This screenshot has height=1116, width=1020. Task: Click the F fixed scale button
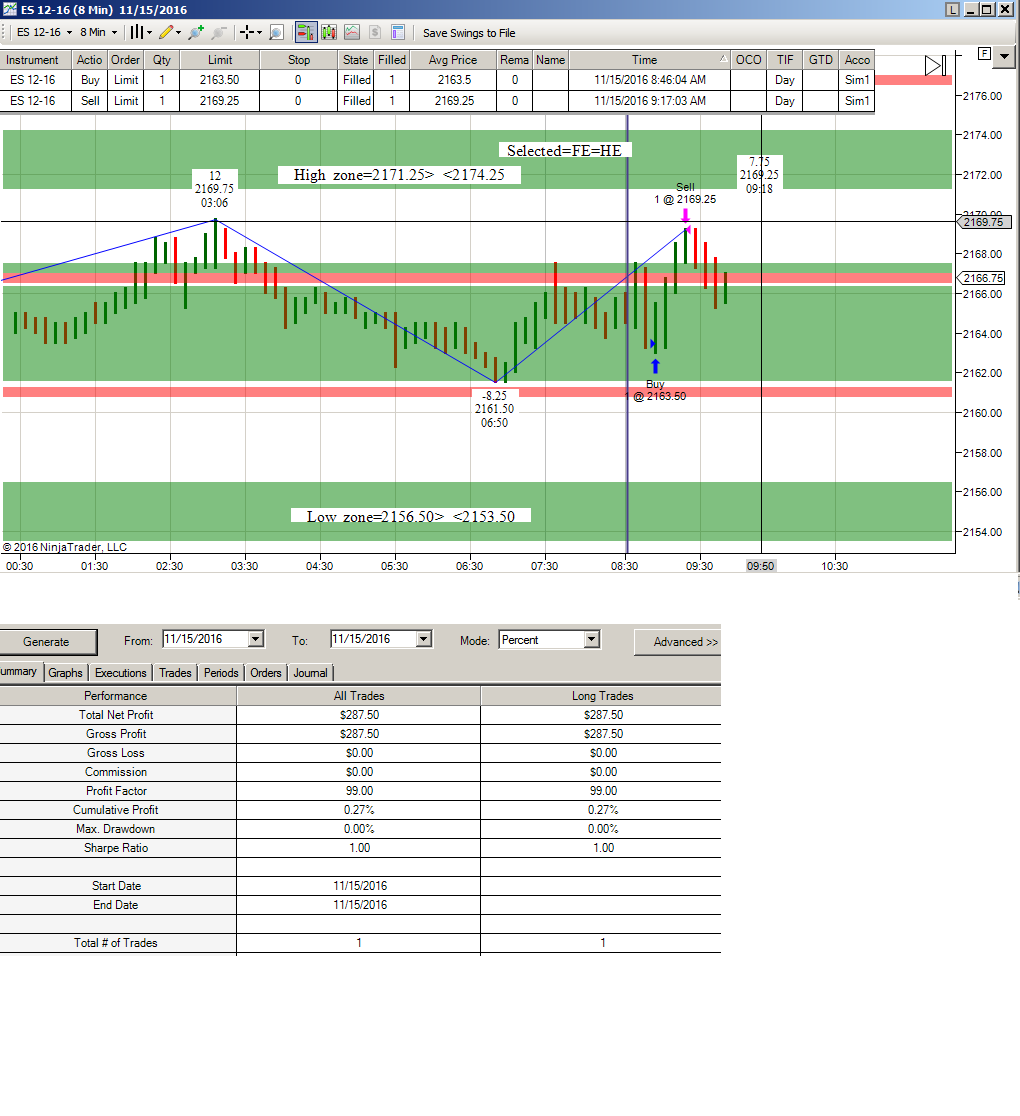[984, 53]
